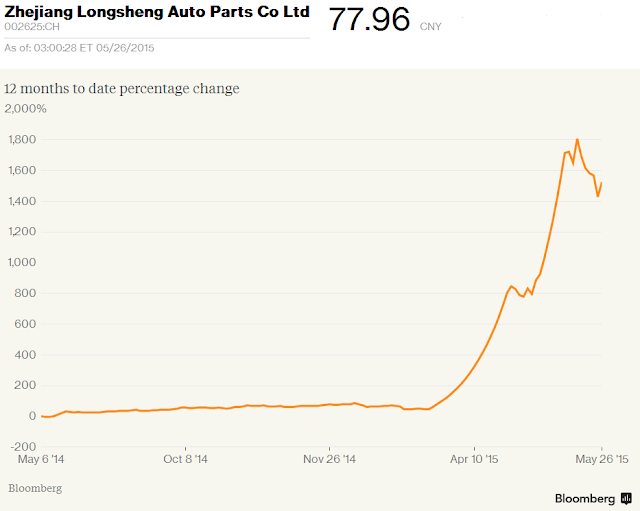The image size is (640, 511).
Task: Click the chart subtitle 12 months to date
Action: point(122,89)
